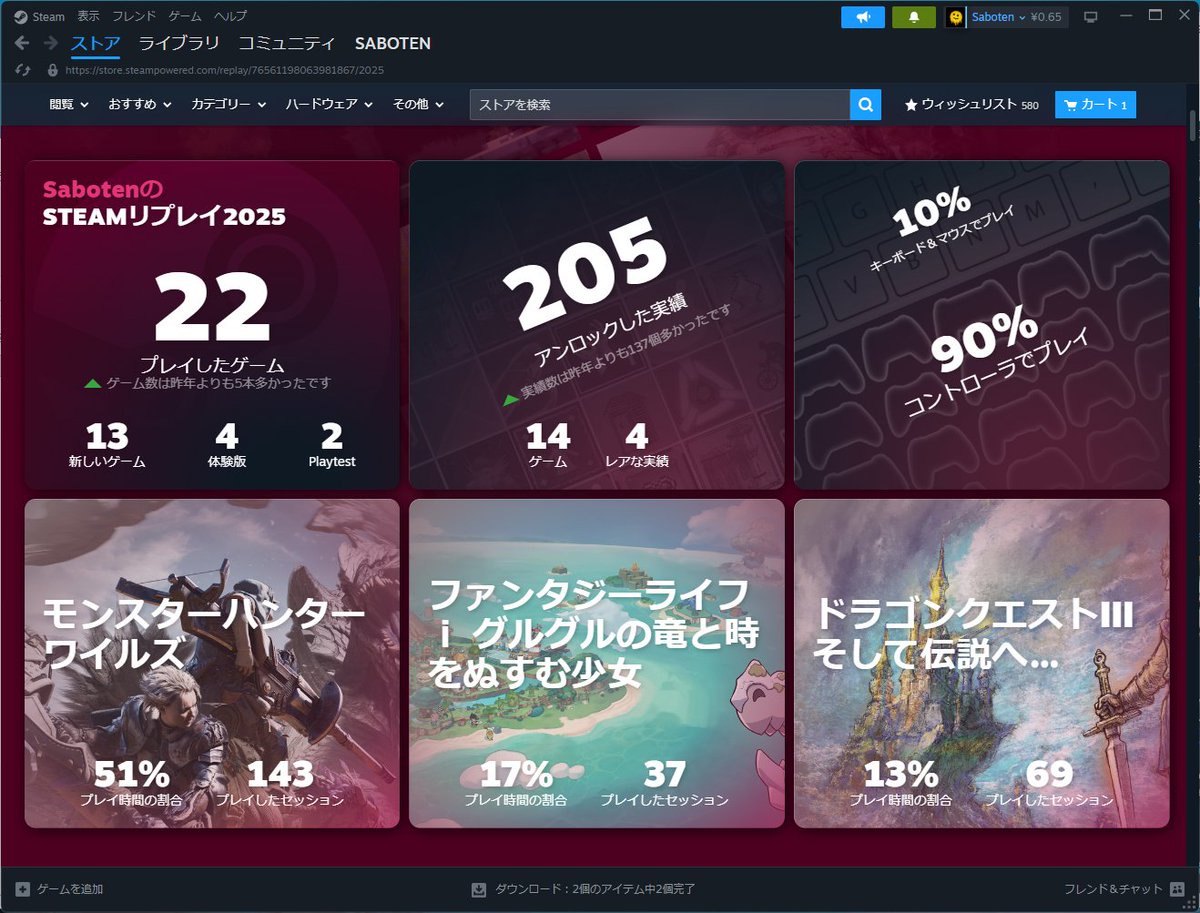Click the 51% プレイ時間の割合 stat

131,783
